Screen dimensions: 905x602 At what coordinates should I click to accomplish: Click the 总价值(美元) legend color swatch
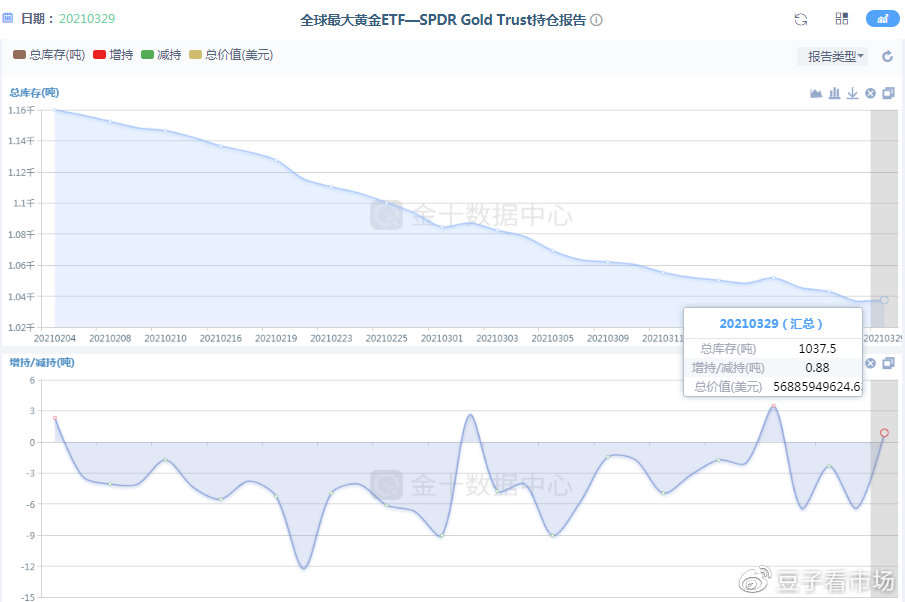[196, 55]
